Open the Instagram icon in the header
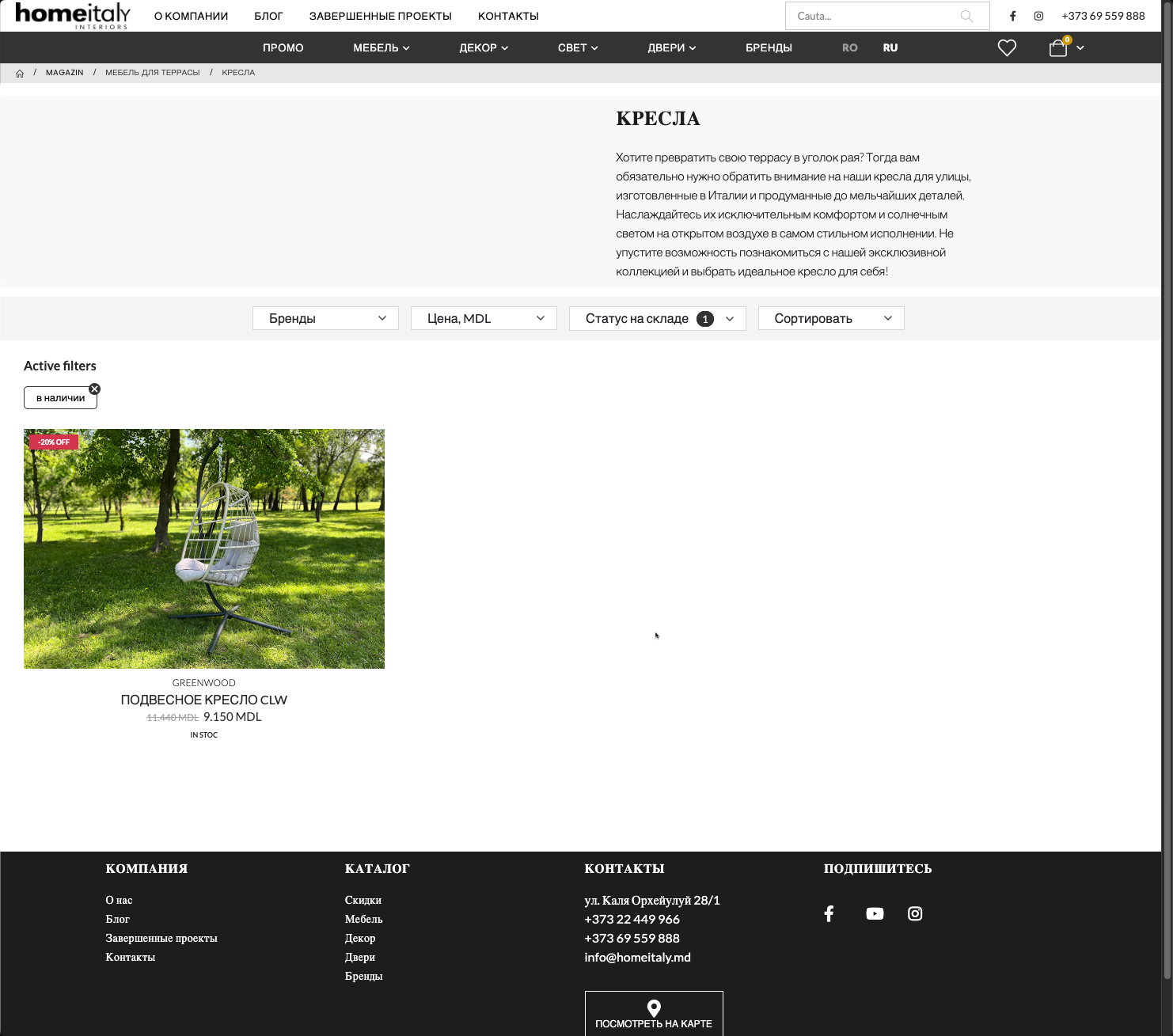This screenshot has width=1173, height=1036. tap(1038, 16)
